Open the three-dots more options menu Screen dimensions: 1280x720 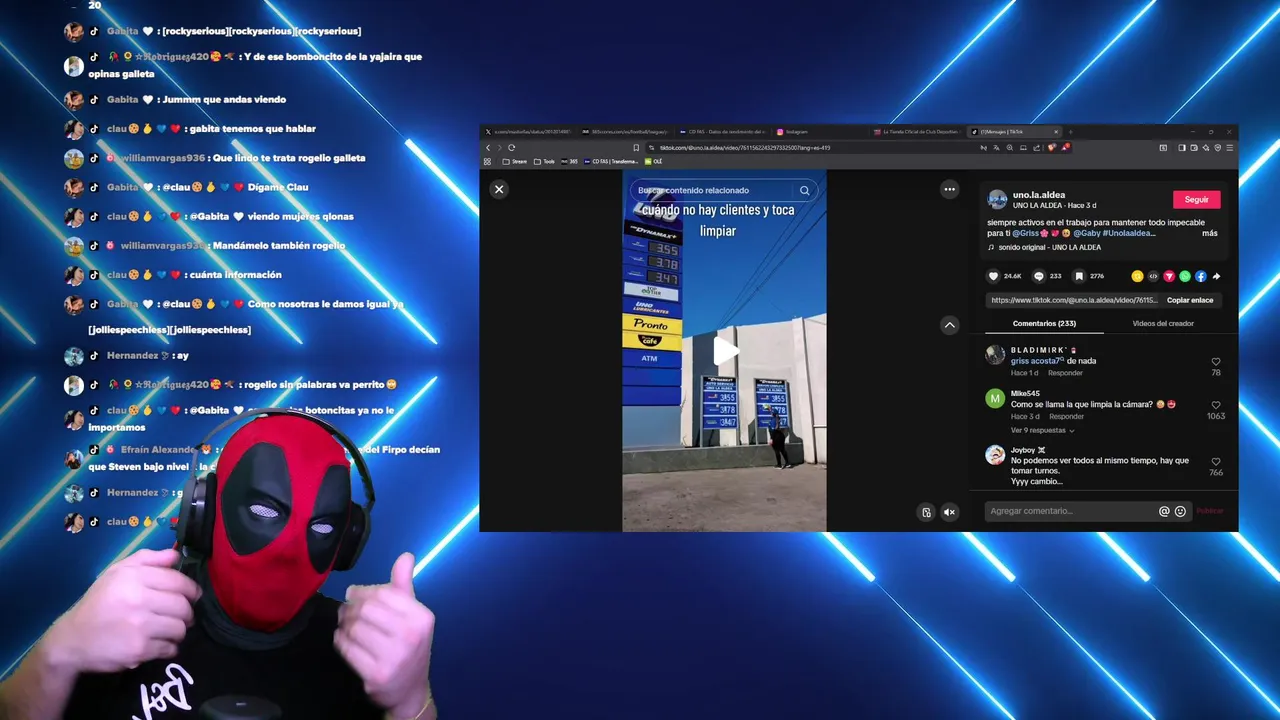pos(950,189)
